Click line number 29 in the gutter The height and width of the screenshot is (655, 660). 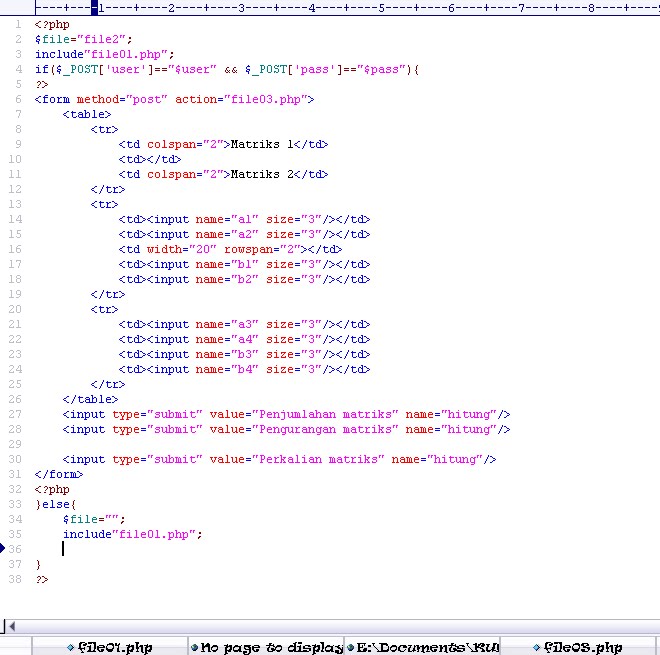[x=15, y=444]
